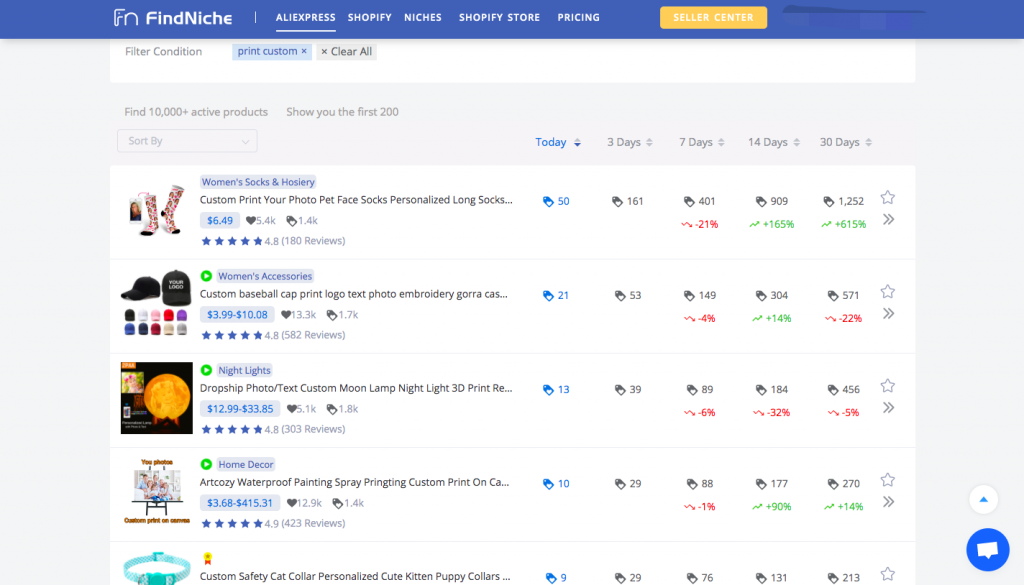Click the award badge on Cat Collar
This screenshot has height=585, width=1024.
pyautogui.click(x=208, y=558)
